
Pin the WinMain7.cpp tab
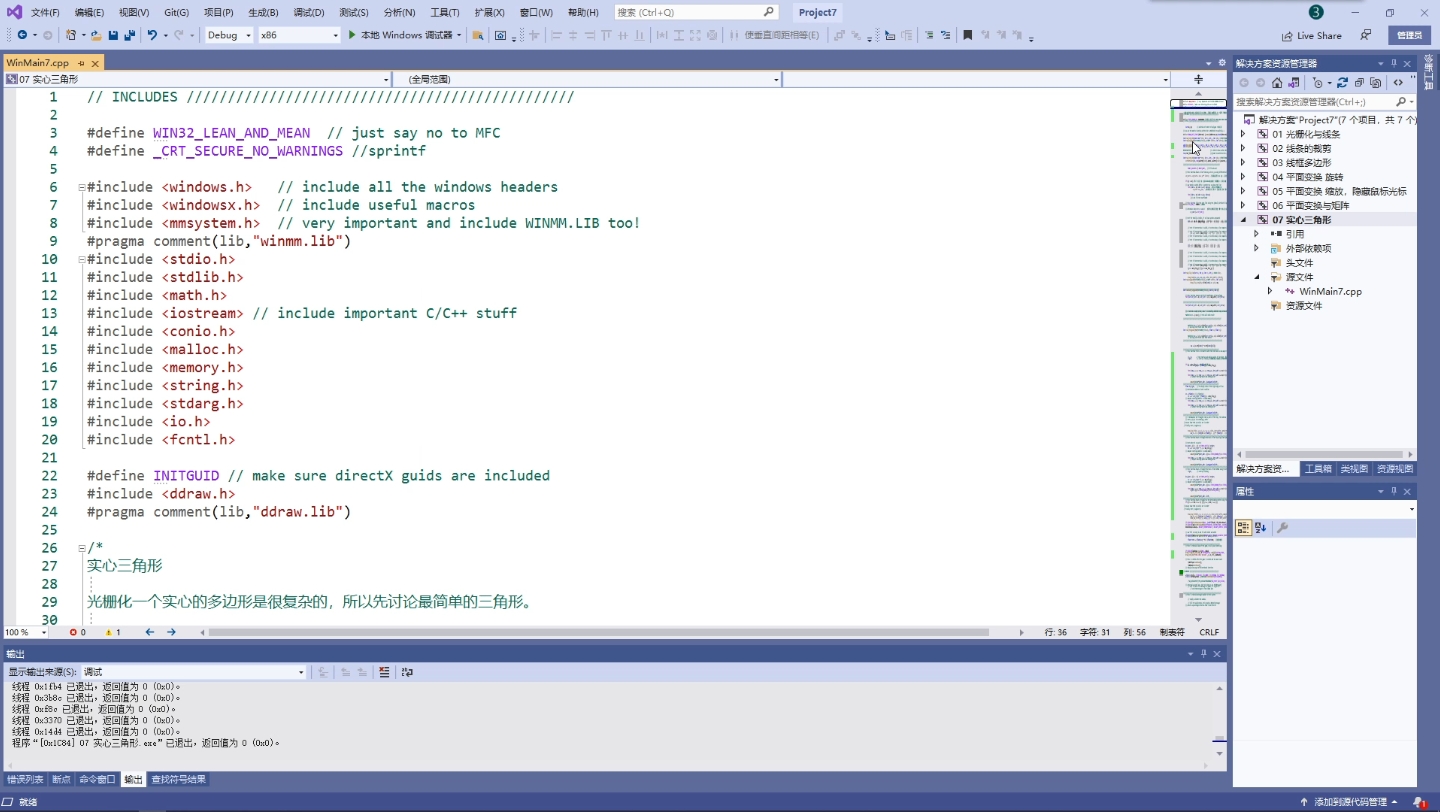(x=82, y=63)
